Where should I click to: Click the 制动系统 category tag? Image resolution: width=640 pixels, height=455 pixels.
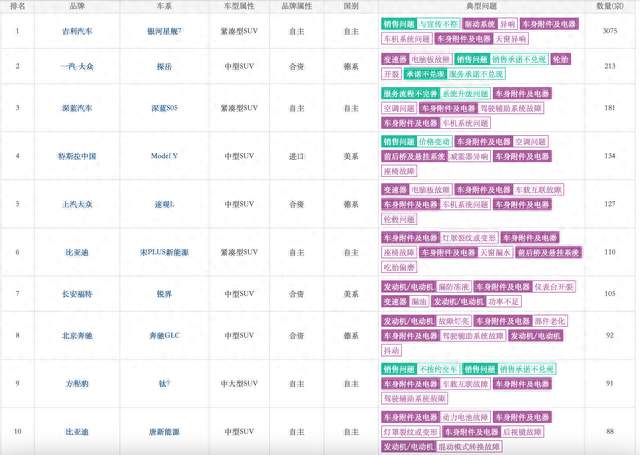click(480, 24)
